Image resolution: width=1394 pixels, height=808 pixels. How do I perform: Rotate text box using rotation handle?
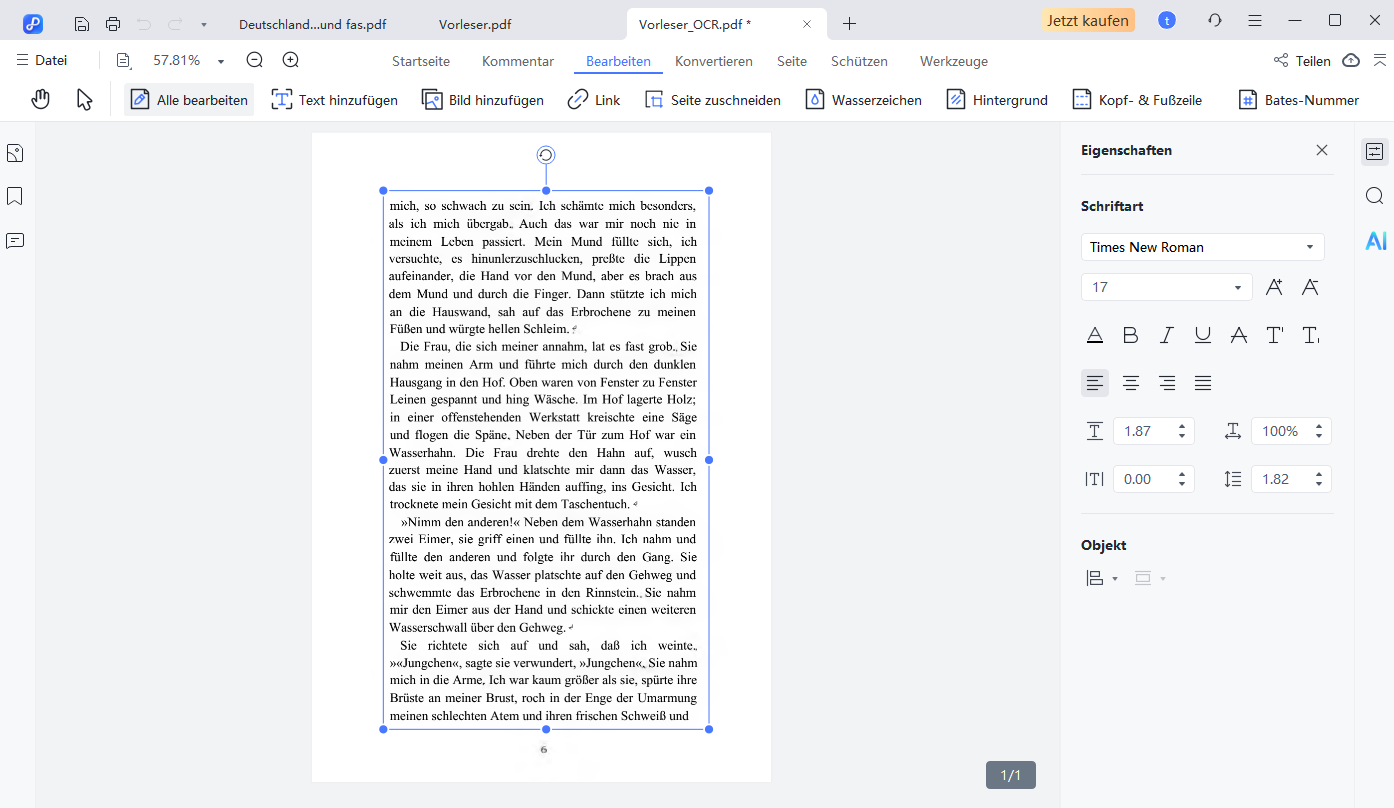546,155
